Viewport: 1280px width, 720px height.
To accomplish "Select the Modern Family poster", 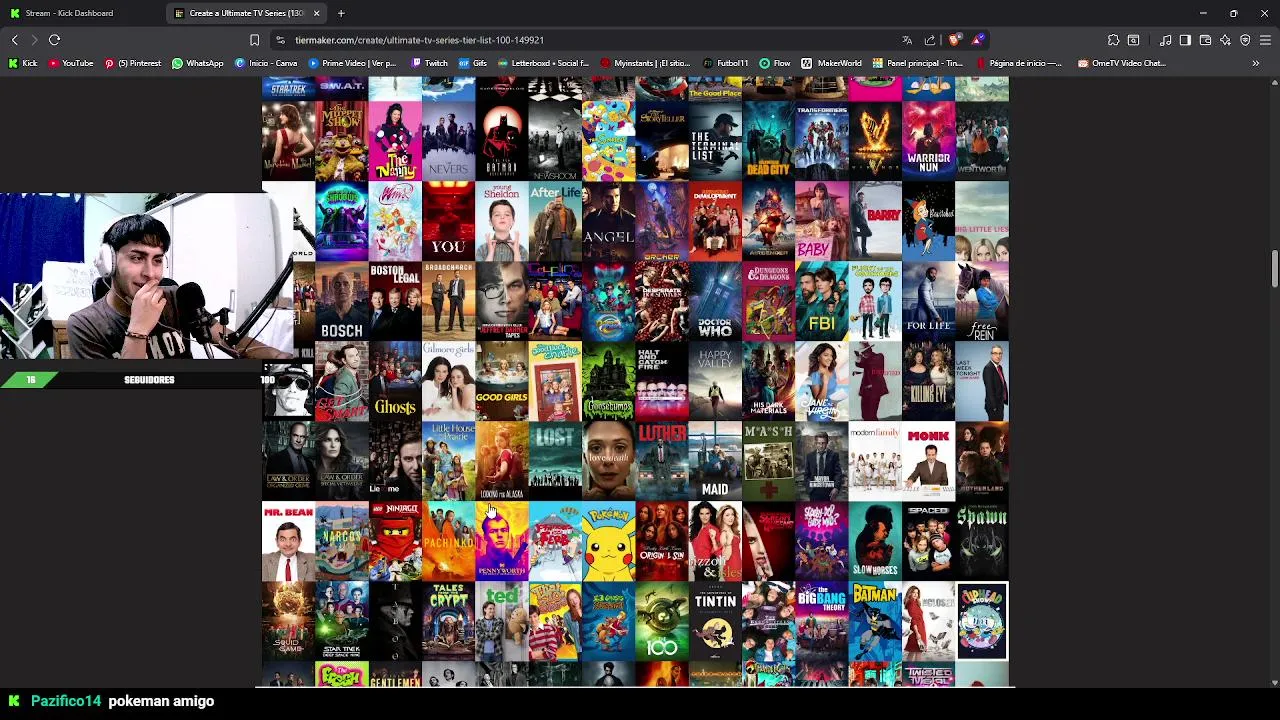I will 875,461.
